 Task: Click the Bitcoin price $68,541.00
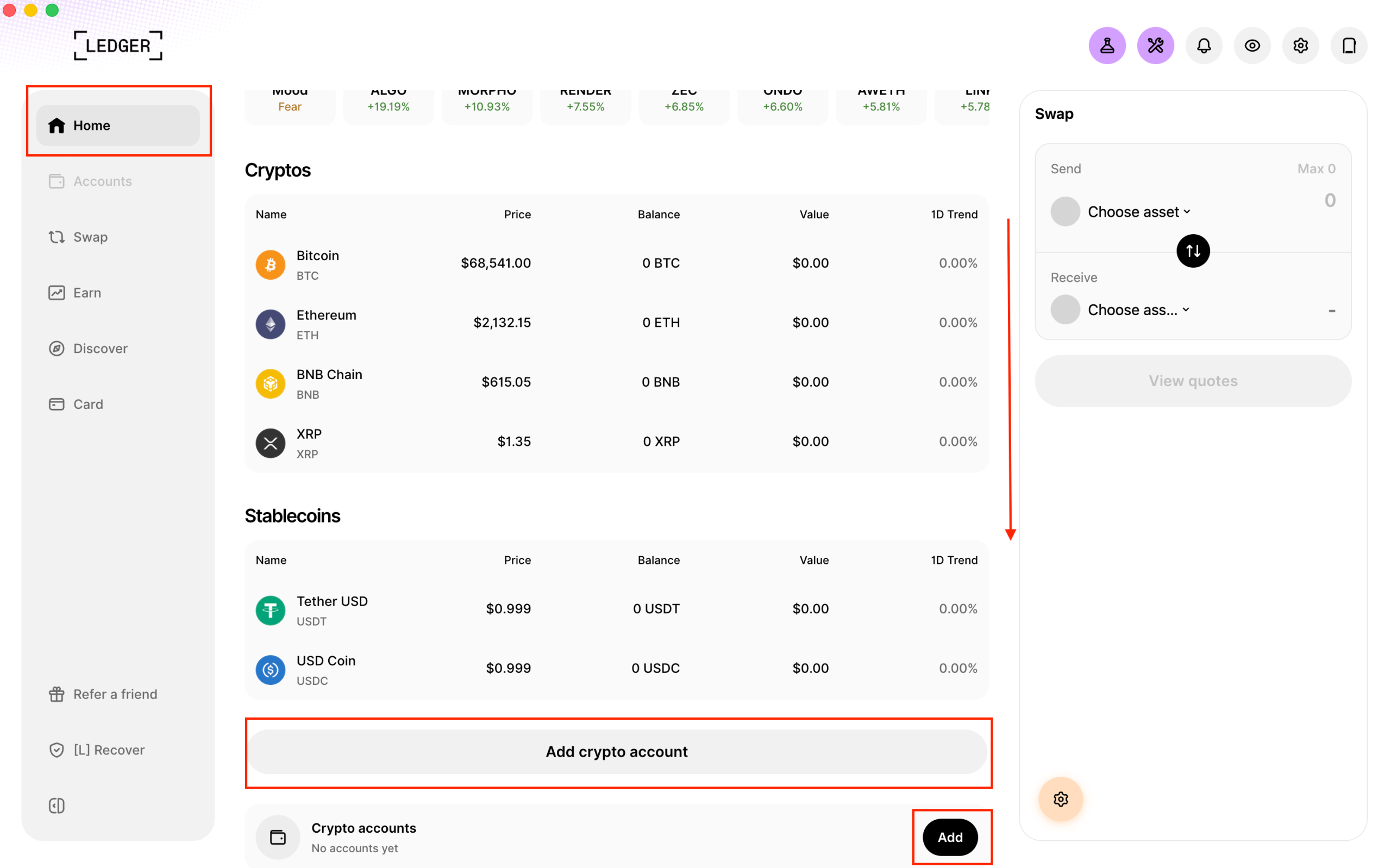pos(496,263)
